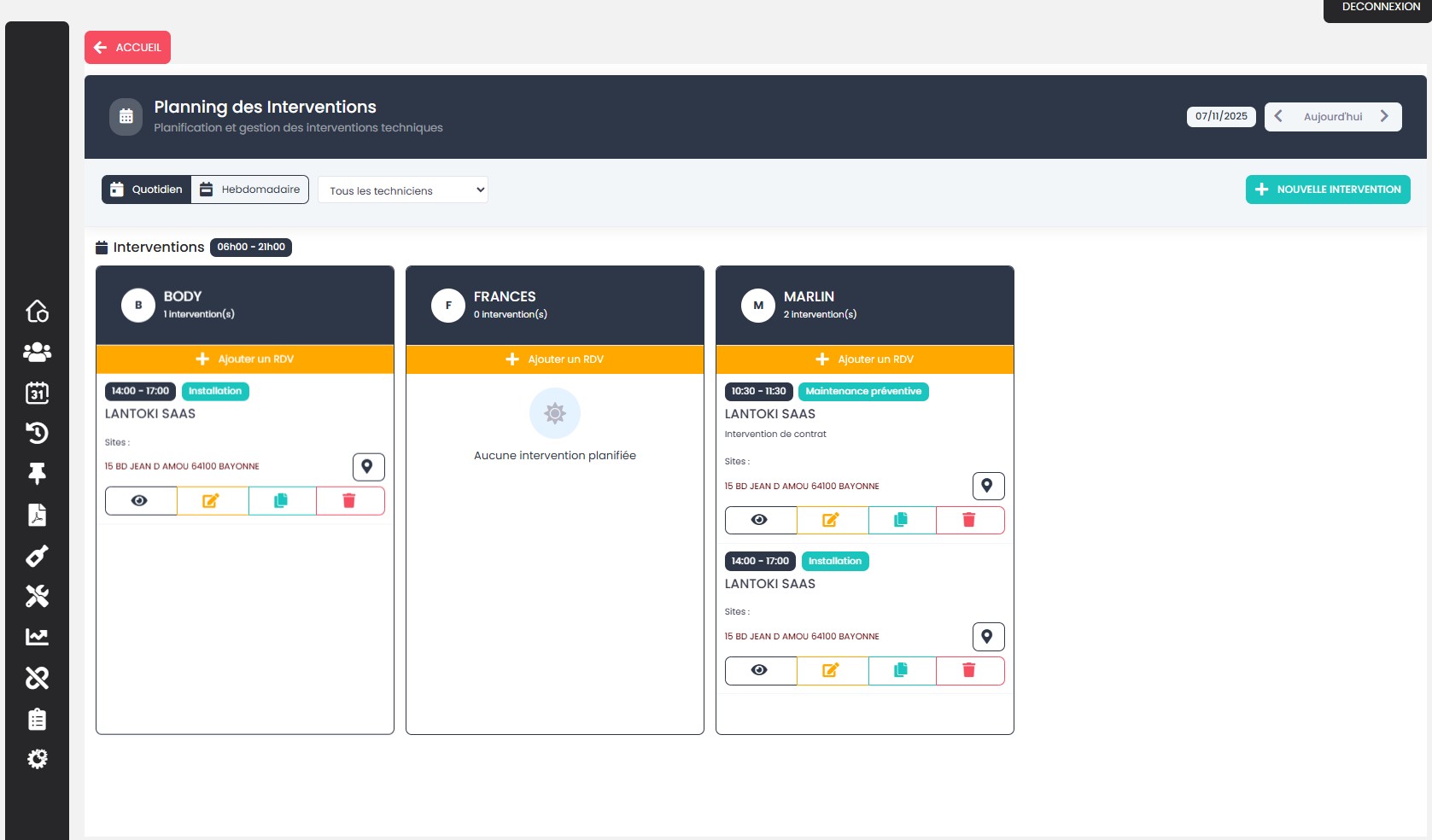Open the Tous les techniciens dropdown
Screen dimensions: 1432x840
[x=402, y=190]
